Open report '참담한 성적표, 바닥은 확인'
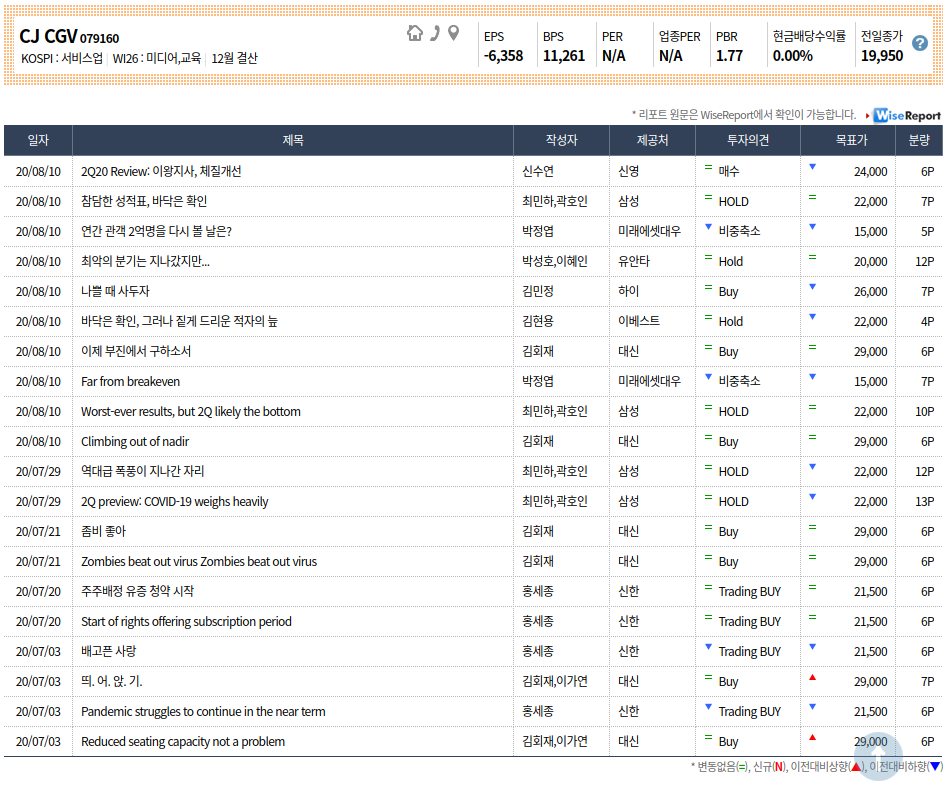 tap(144, 201)
